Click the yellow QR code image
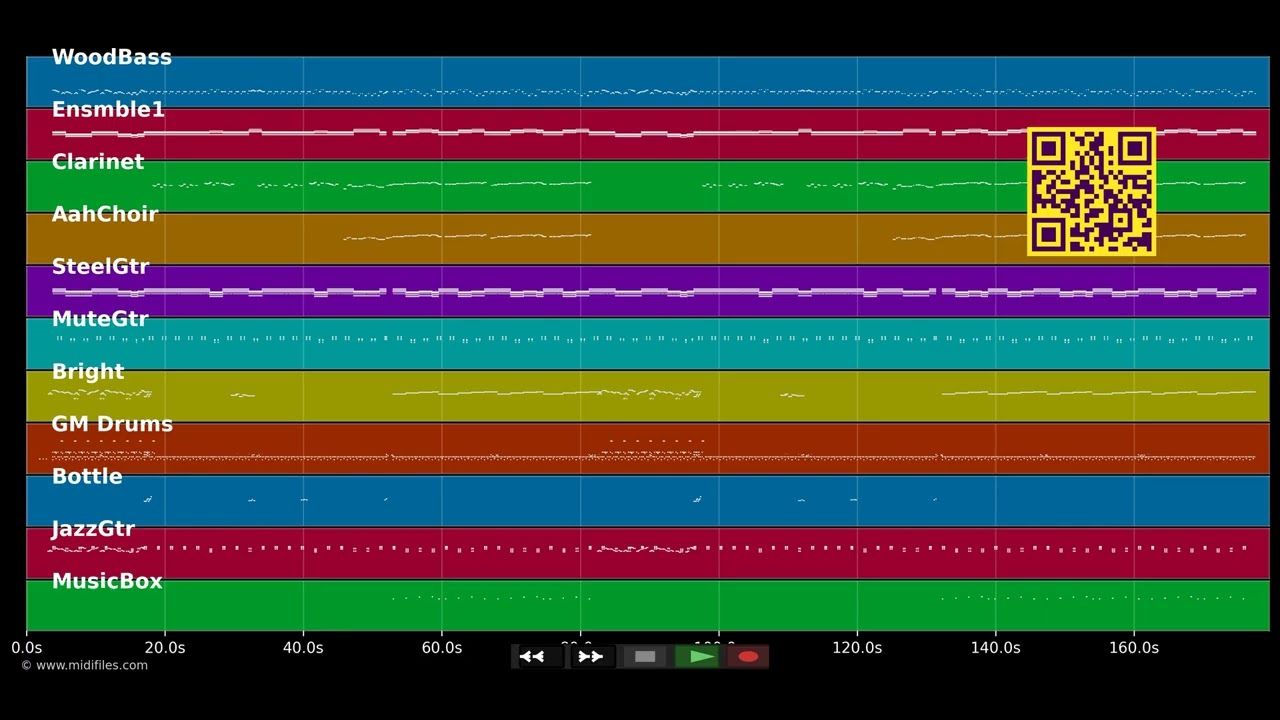This screenshot has width=1280, height=720. coord(1091,191)
